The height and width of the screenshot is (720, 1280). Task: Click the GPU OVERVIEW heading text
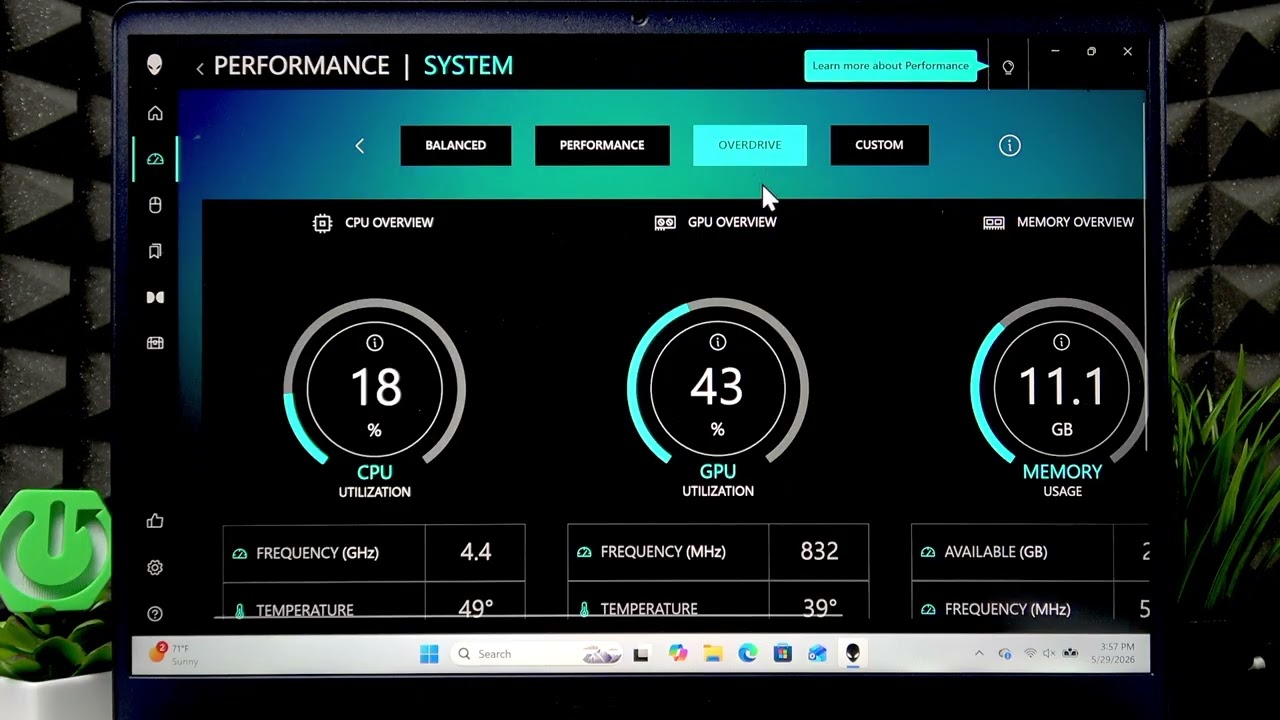pos(732,222)
